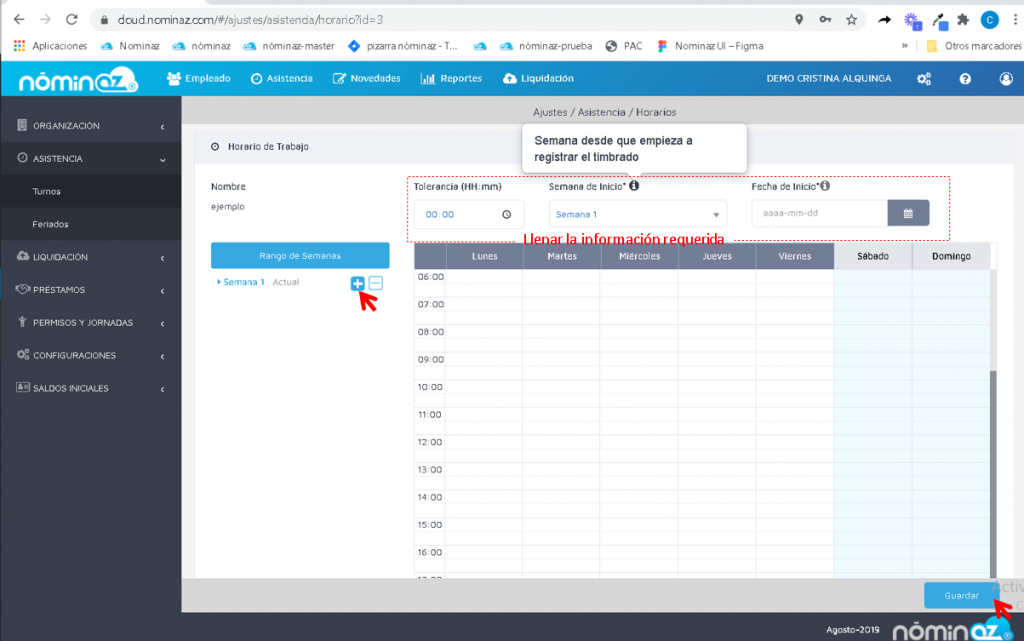Open the calendar picker button
The width and height of the screenshot is (1024, 641).
pos(908,213)
